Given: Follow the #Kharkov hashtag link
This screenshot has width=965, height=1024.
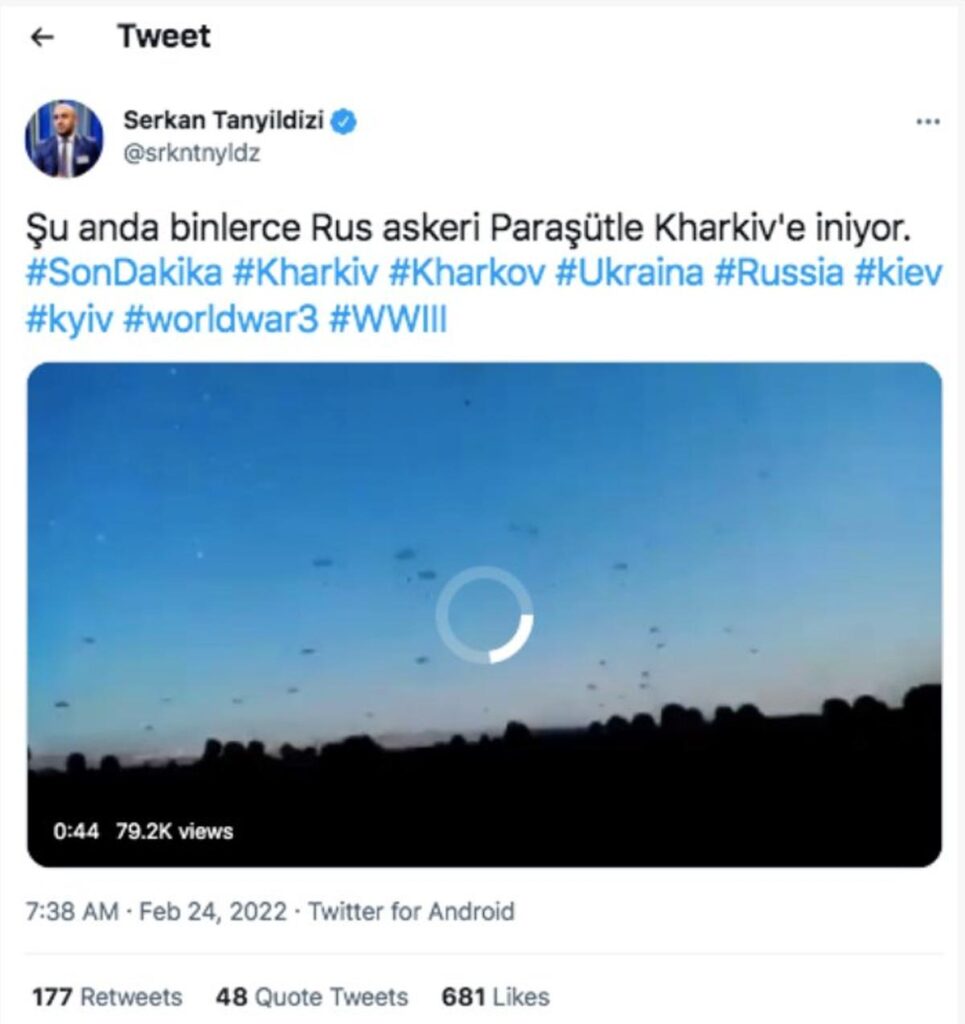Looking at the screenshot, I should click(467, 272).
